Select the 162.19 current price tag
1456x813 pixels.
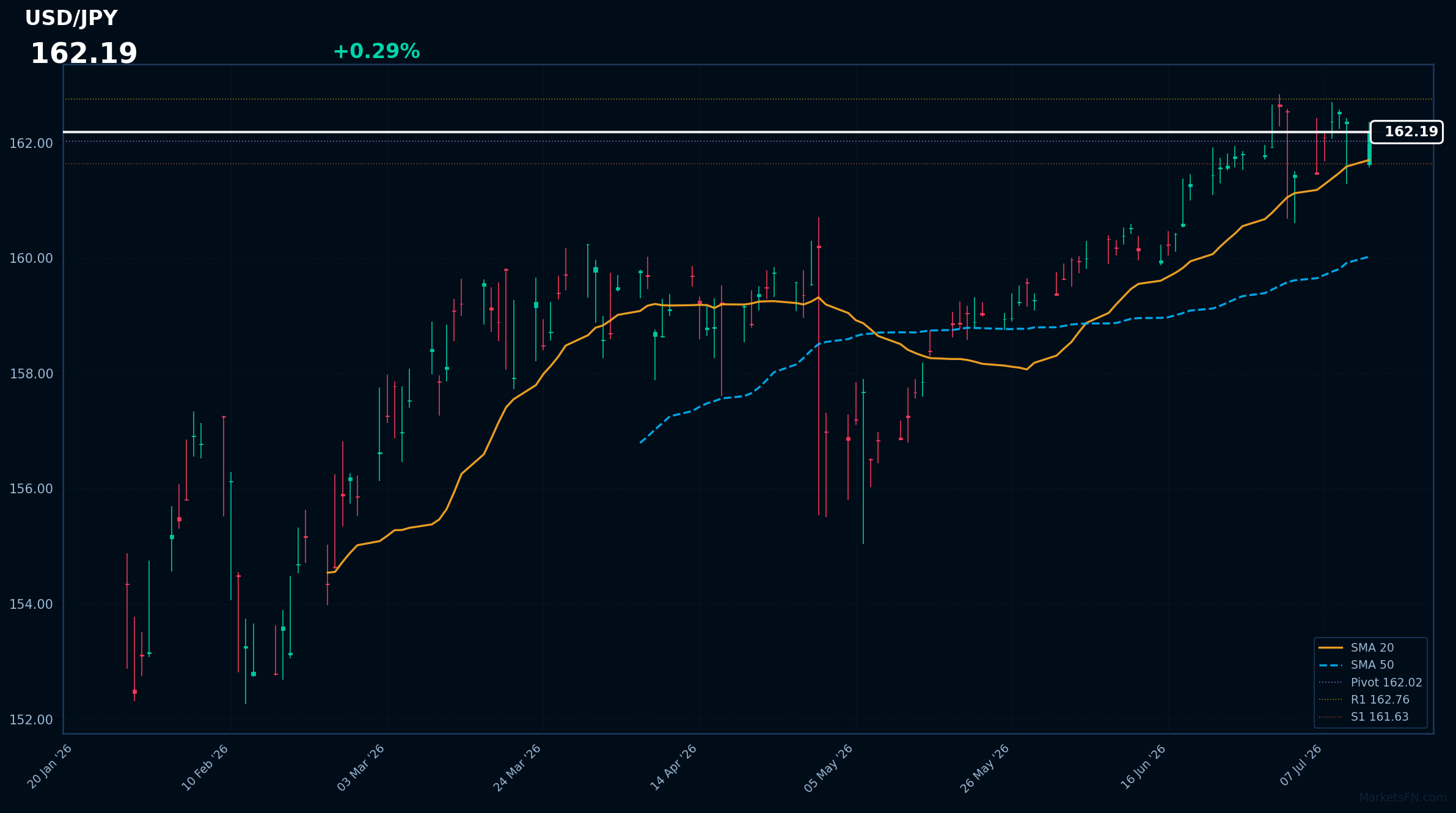(x=1407, y=132)
